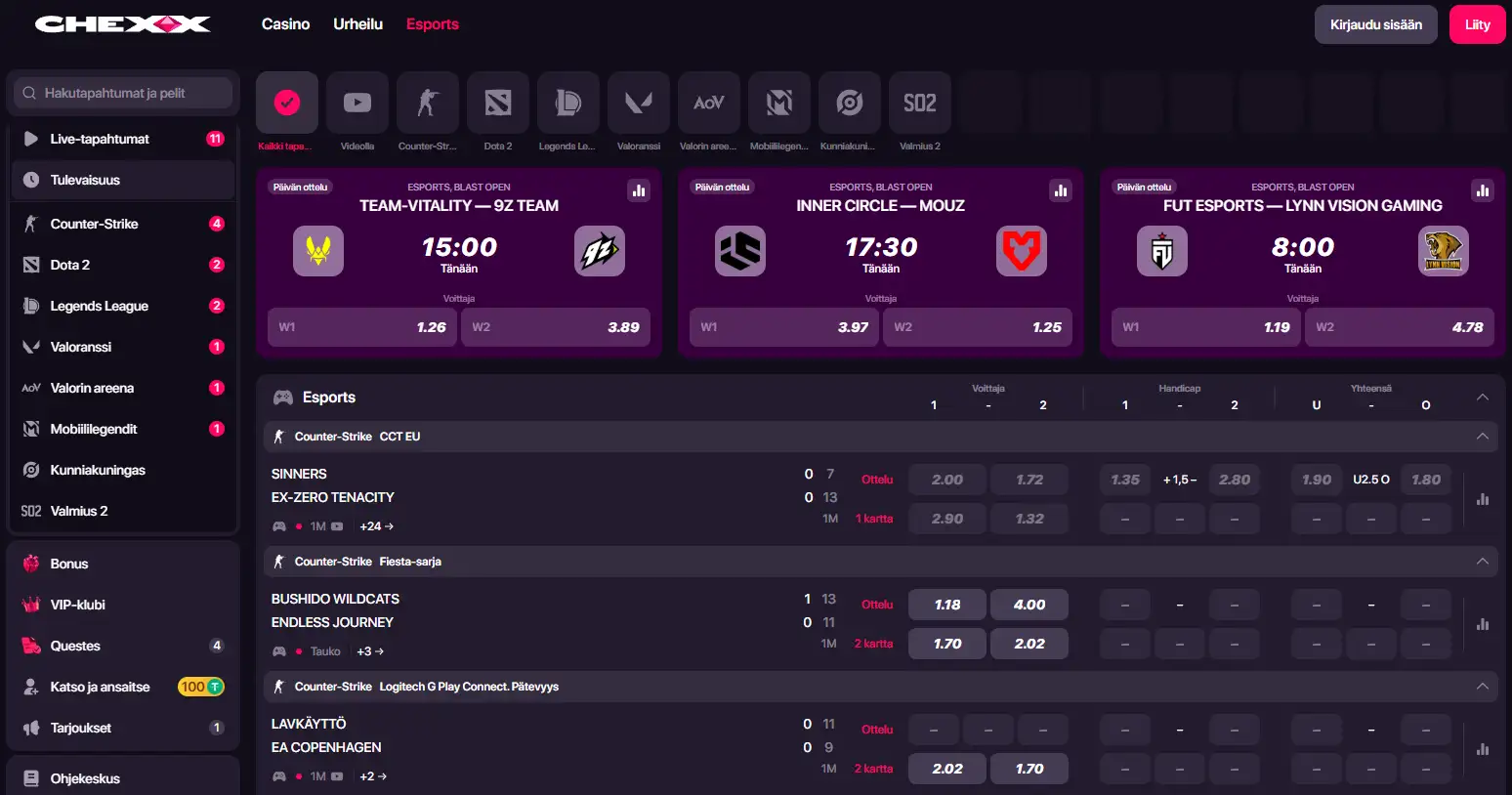
Task: Switch to Esports tab
Action: 433,24
